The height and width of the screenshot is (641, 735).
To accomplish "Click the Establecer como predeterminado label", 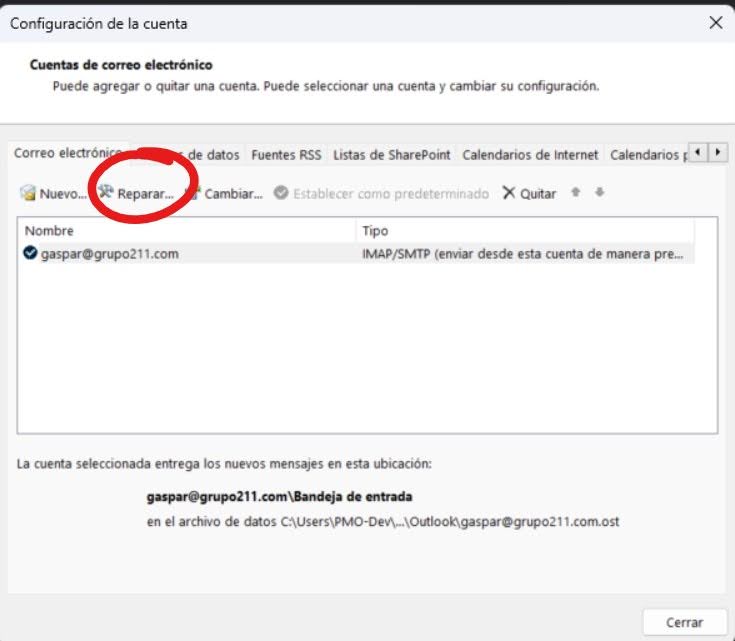I will coord(391,194).
